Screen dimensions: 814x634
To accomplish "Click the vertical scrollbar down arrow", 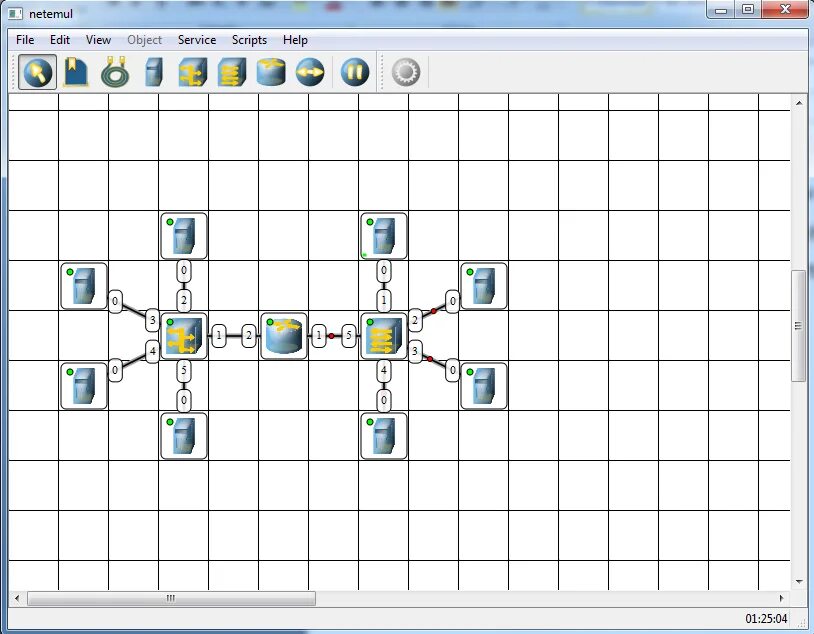I will [799, 582].
